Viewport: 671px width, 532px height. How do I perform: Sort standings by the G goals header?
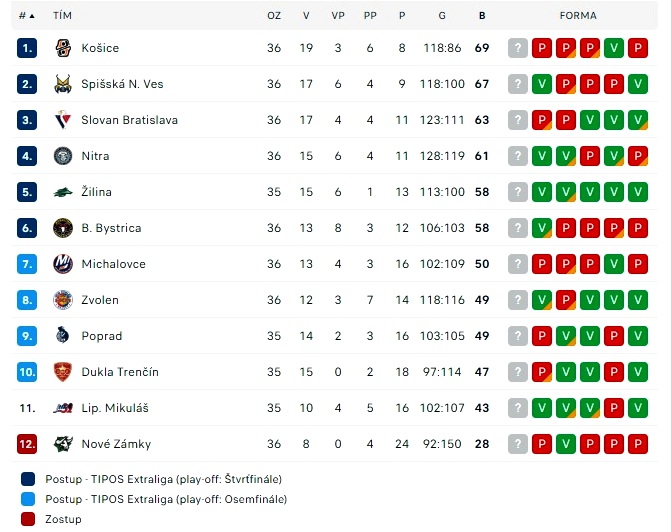[x=442, y=16]
